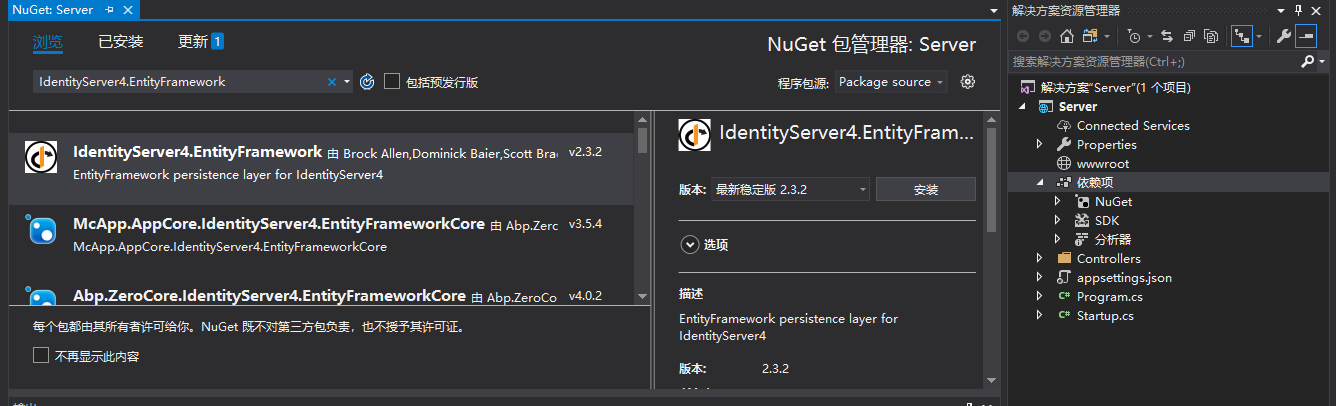Click the Install package button
This screenshot has height=406, width=1336.
925,189
